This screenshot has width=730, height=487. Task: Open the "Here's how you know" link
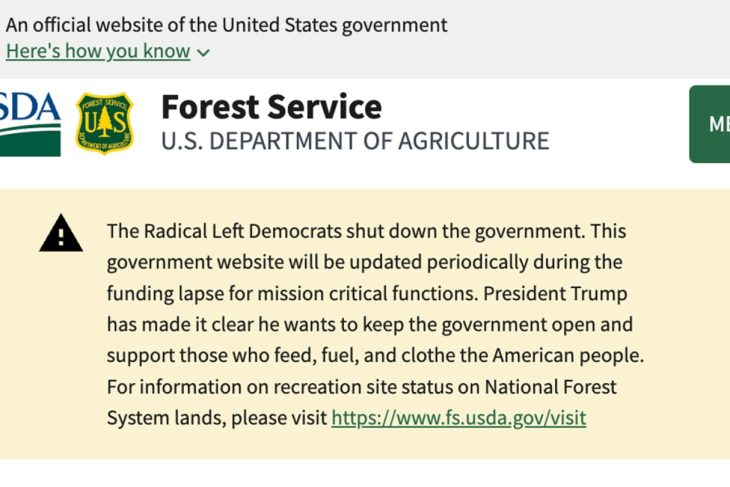[98, 51]
